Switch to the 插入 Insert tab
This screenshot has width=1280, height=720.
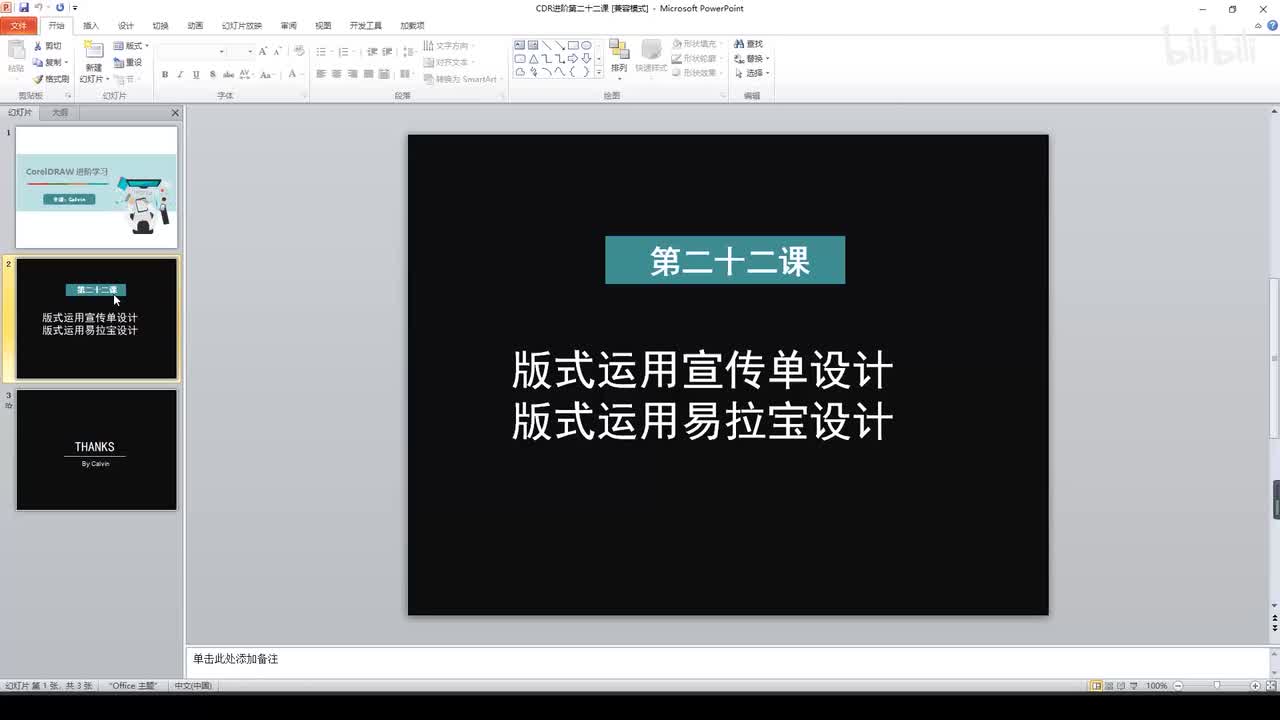click(91, 26)
